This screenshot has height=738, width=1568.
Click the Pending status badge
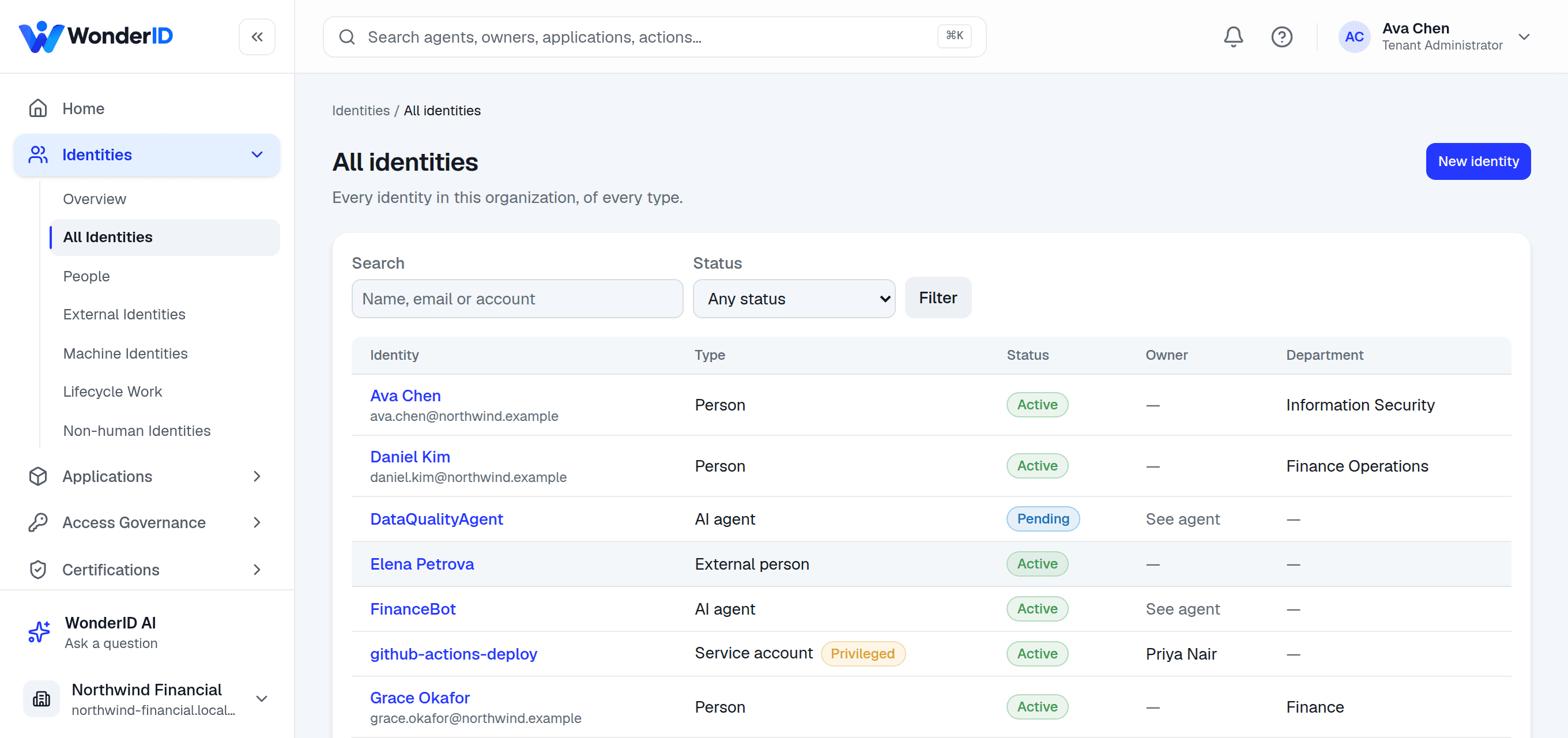pyautogui.click(x=1043, y=519)
